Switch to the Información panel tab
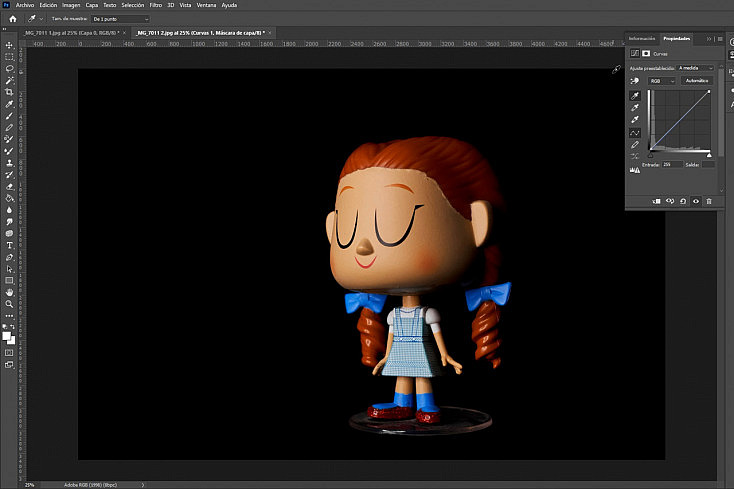Image resolution: width=734 pixels, height=489 pixels. [642, 39]
